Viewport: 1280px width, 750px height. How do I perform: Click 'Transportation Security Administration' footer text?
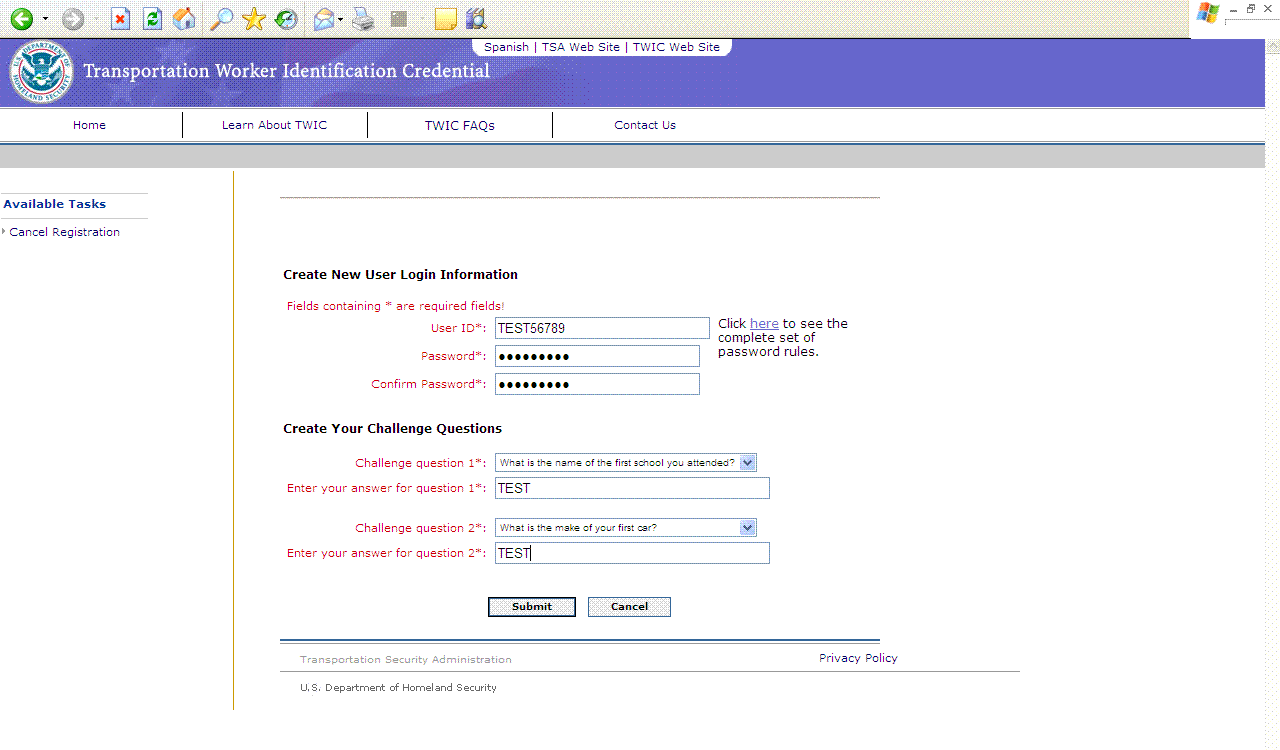click(406, 660)
